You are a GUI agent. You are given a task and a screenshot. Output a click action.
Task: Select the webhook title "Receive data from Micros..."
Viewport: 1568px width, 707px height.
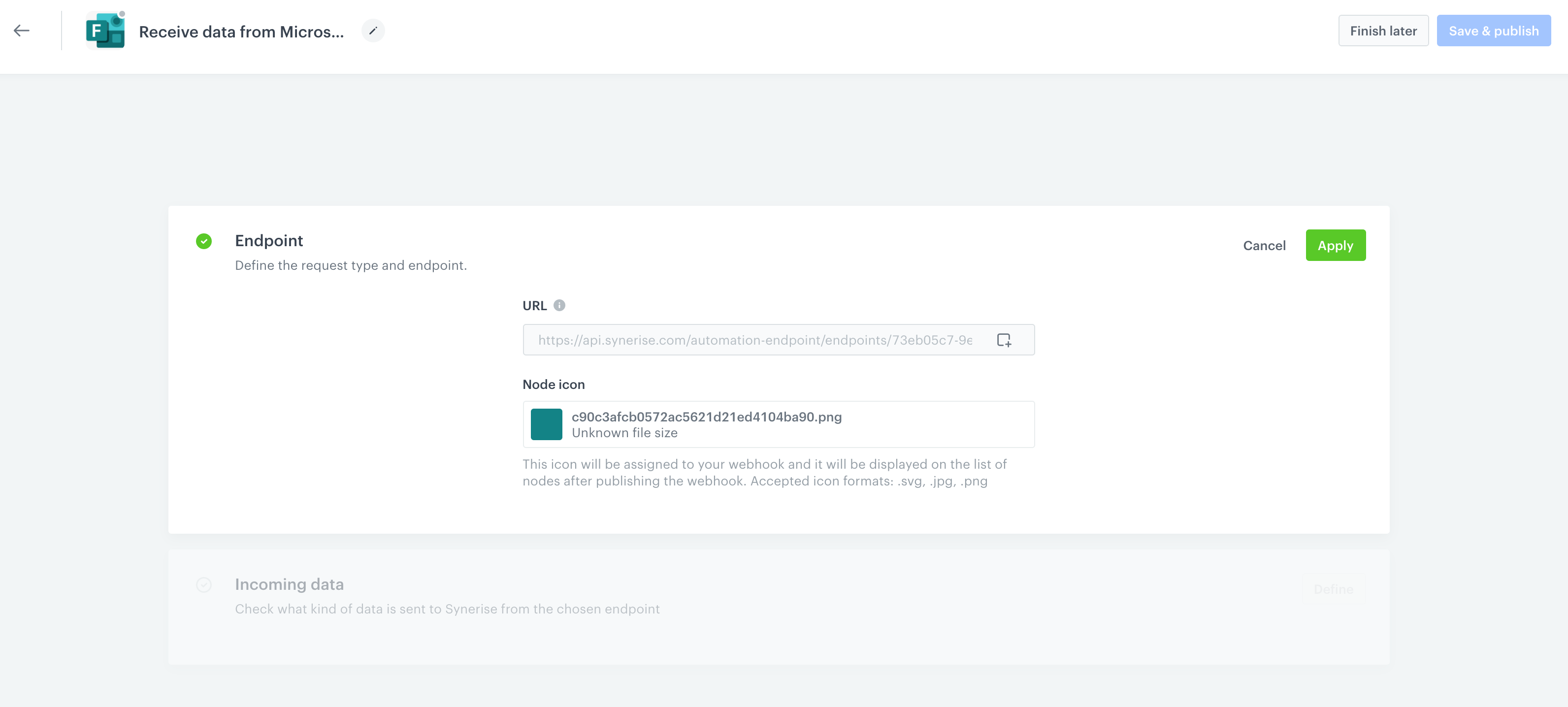point(241,32)
